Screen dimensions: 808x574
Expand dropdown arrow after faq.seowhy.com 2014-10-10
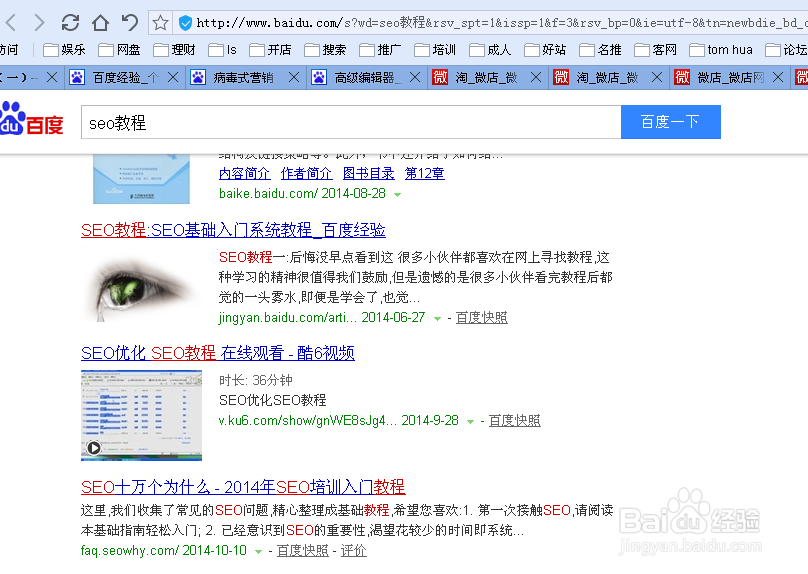pos(258,551)
